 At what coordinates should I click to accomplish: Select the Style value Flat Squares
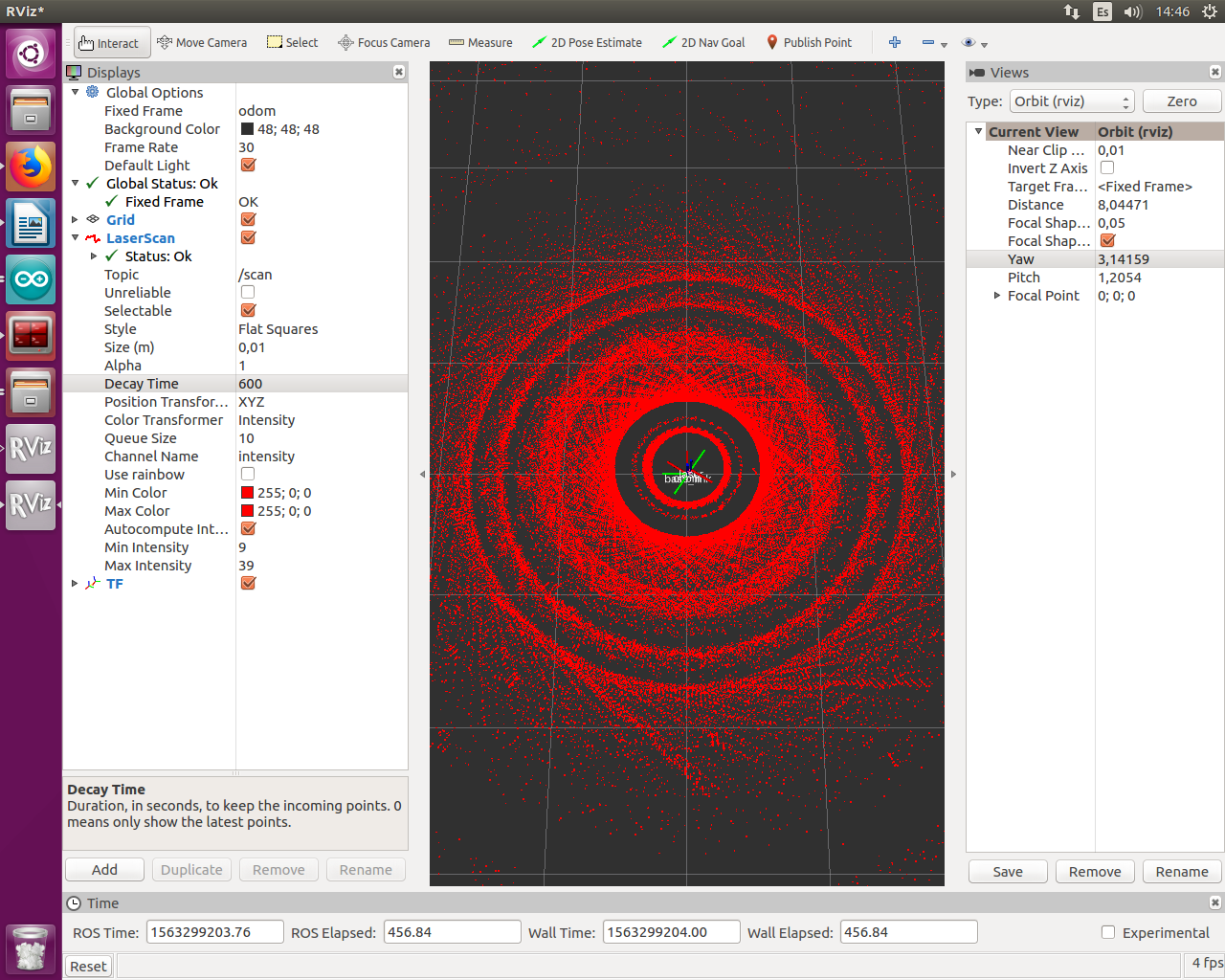[x=278, y=329]
